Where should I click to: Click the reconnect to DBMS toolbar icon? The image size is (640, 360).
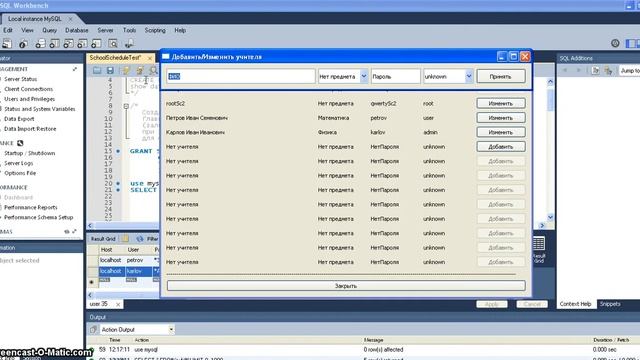[129, 43]
